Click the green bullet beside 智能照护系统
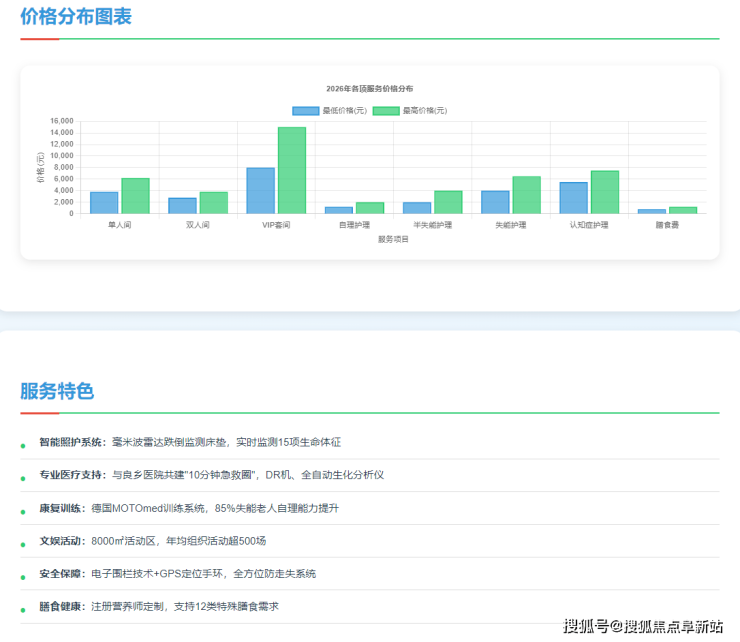Viewport: 740px width, 642px height. [x=23, y=445]
